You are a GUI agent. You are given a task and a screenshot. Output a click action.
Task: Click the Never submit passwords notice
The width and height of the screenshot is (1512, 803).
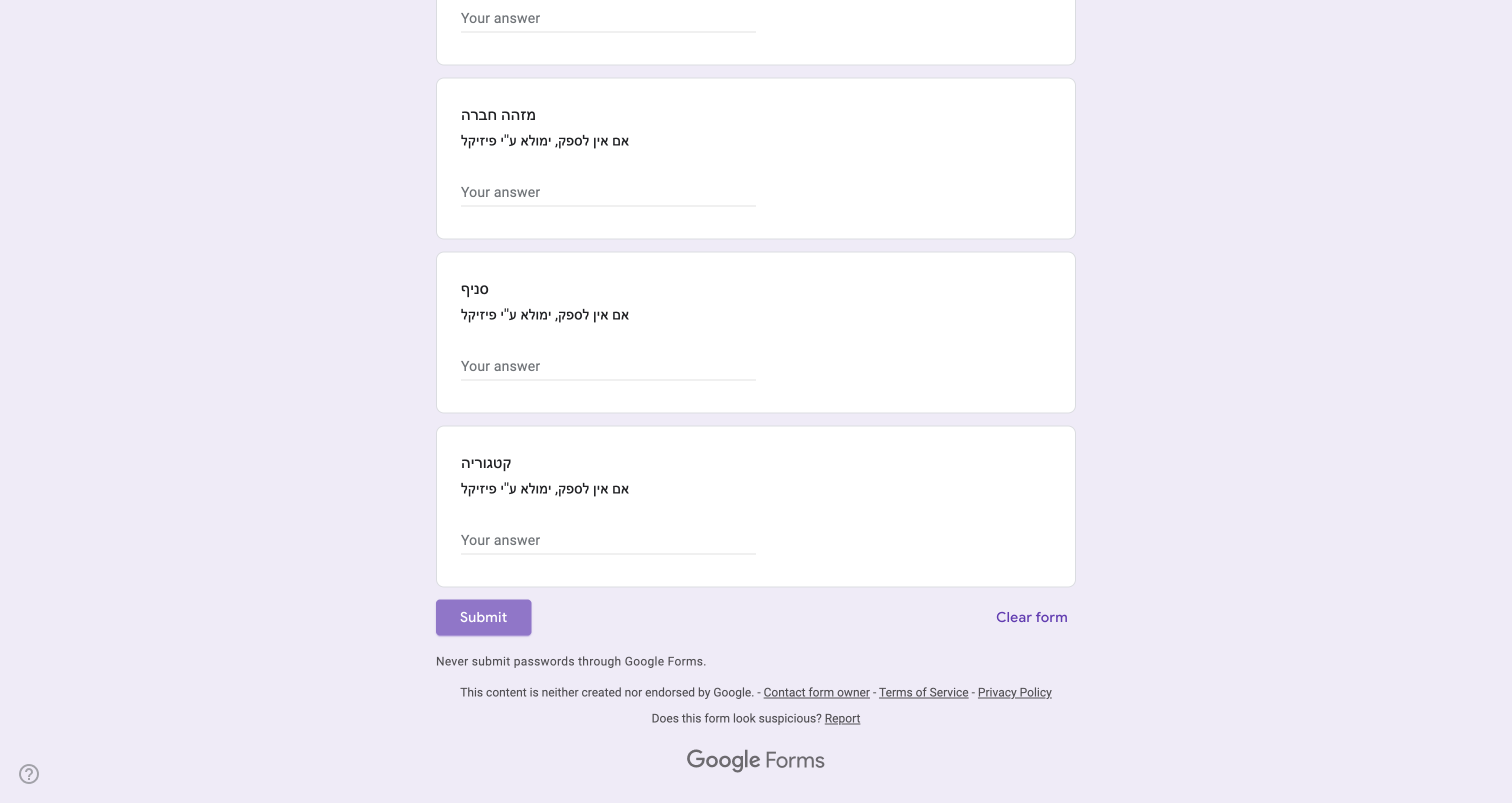click(570, 661)
